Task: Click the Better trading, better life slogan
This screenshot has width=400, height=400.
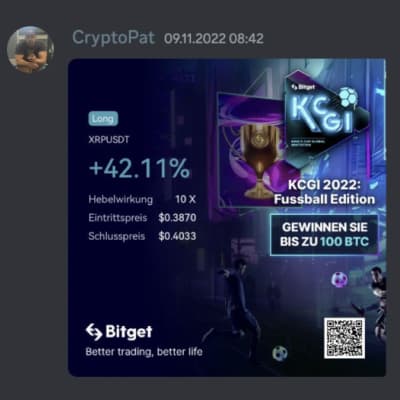Action: point(144,352)
